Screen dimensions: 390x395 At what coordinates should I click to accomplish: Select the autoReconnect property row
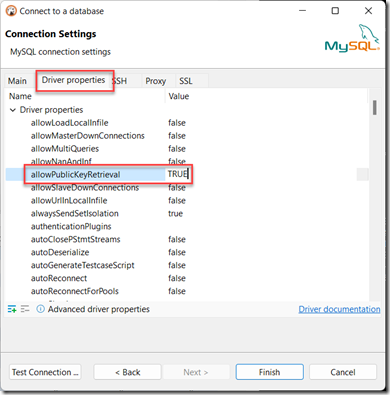click(187, 278)
